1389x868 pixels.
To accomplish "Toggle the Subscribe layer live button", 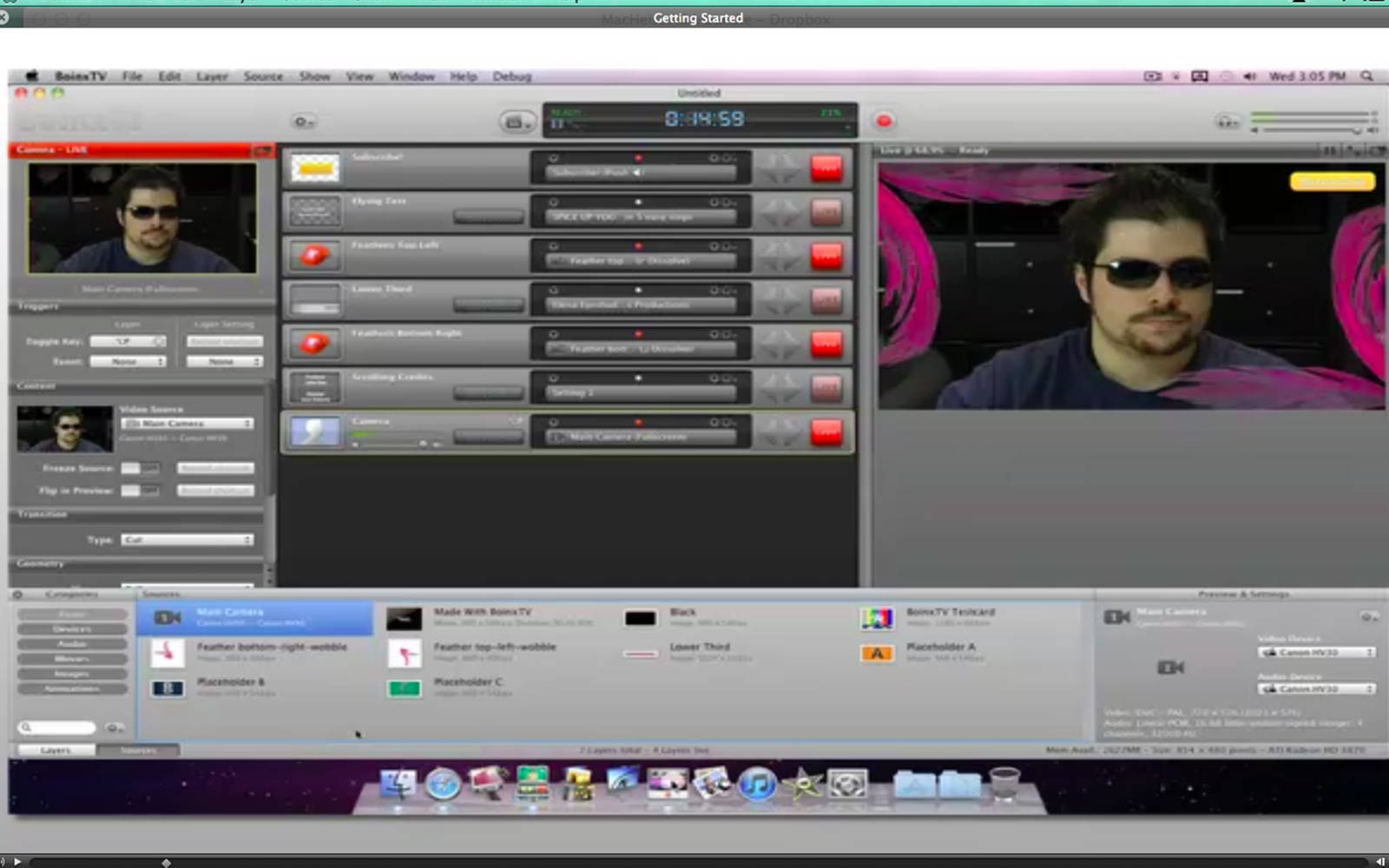I will pos(826,168).
